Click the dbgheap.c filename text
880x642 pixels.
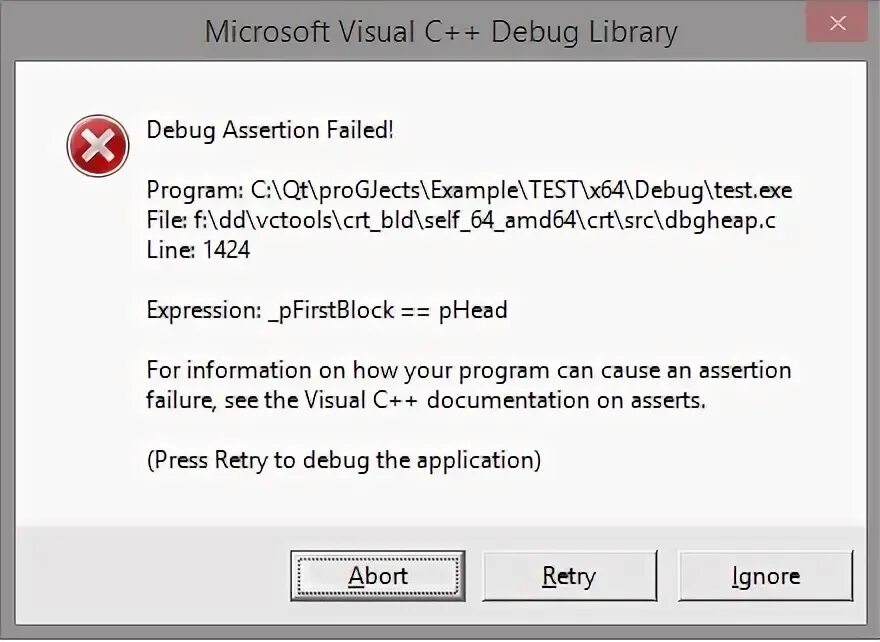[x=719, y=220]
